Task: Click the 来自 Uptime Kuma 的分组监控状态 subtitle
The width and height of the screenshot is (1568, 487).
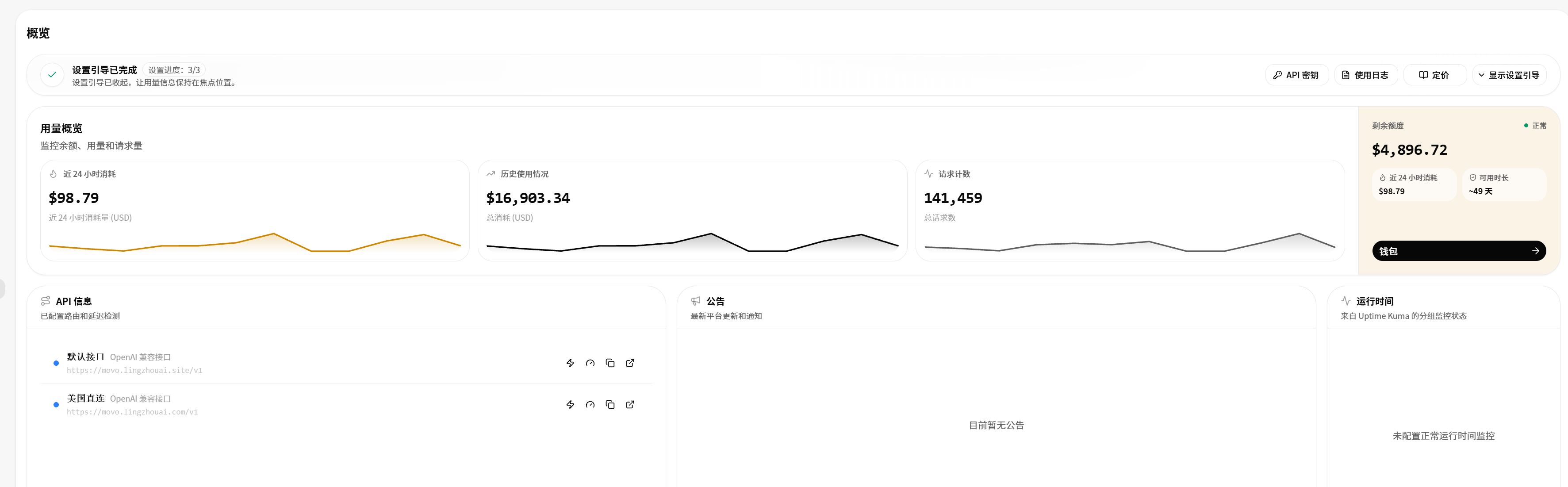Action: [x=1403, y=316]
